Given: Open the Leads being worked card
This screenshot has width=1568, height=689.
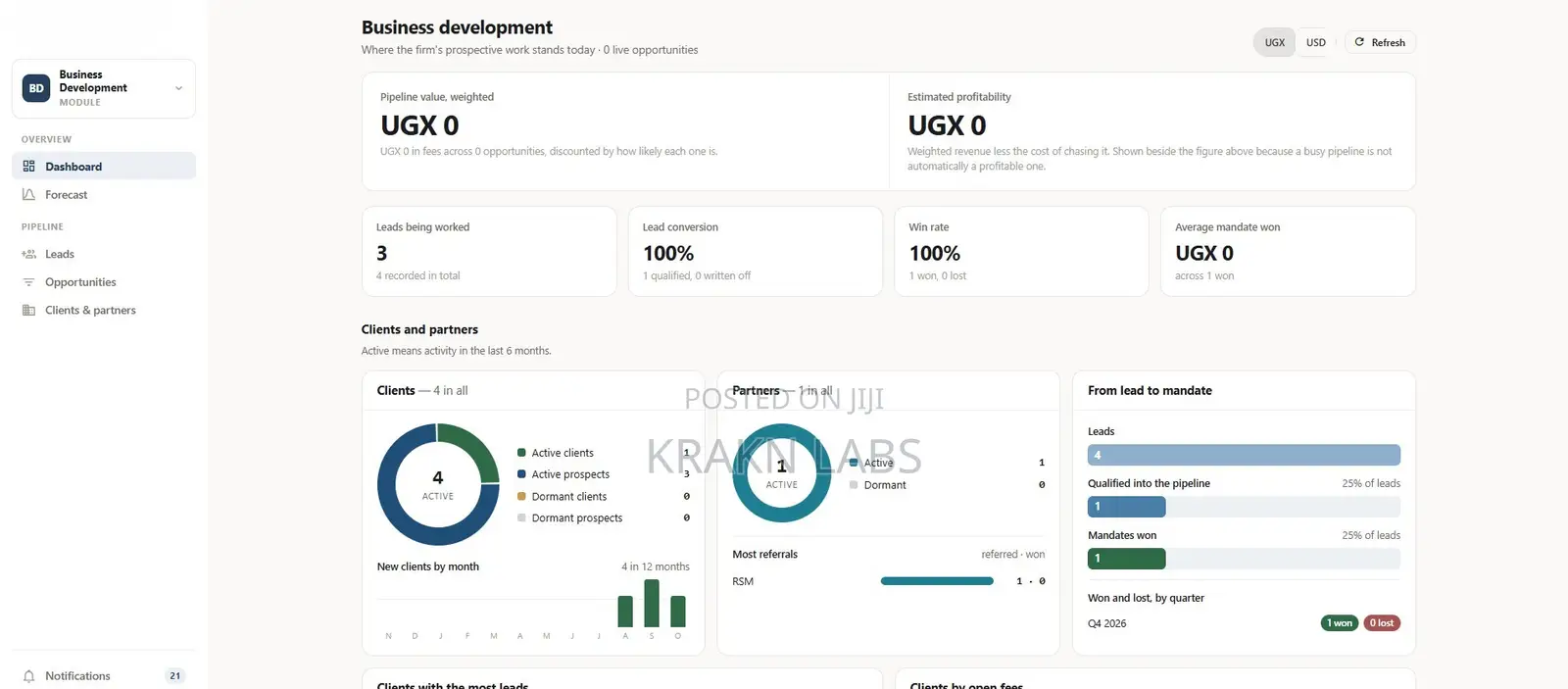Looking at the screenshot, I should coord(489,251).
